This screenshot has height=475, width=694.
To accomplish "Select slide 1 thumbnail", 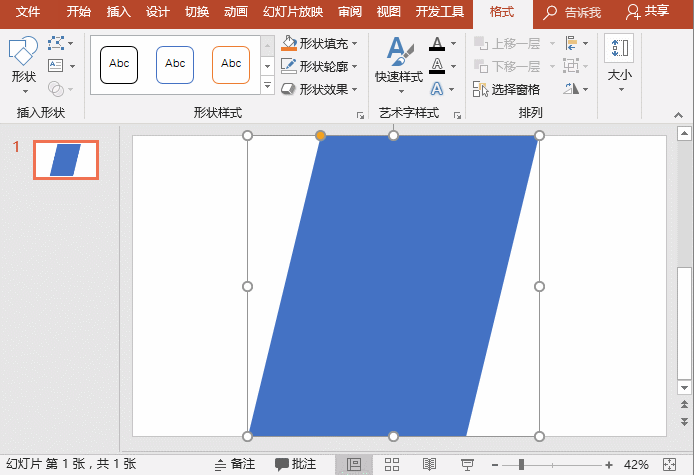I will (x=66, y=160).
